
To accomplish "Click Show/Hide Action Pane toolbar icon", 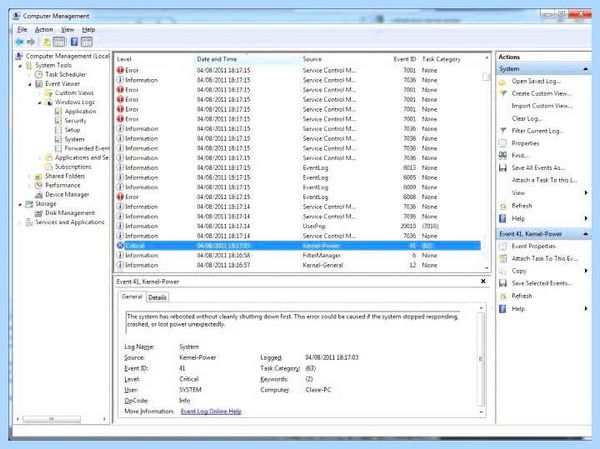I will point(87,42).
